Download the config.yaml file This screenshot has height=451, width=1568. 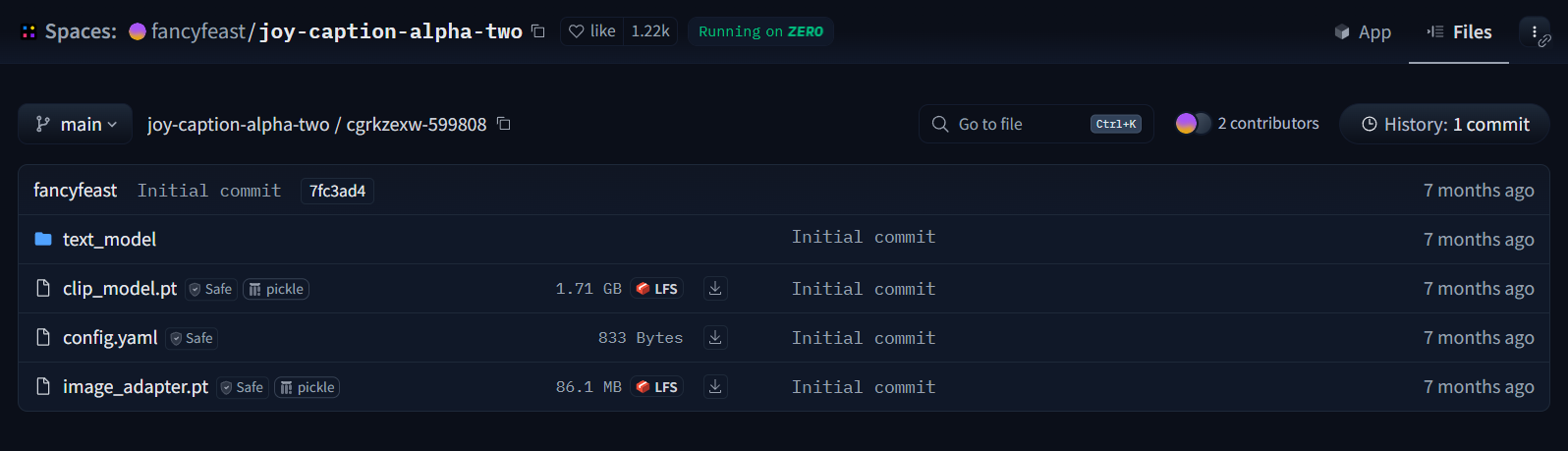pyautogui.click(x=715, y=337)
